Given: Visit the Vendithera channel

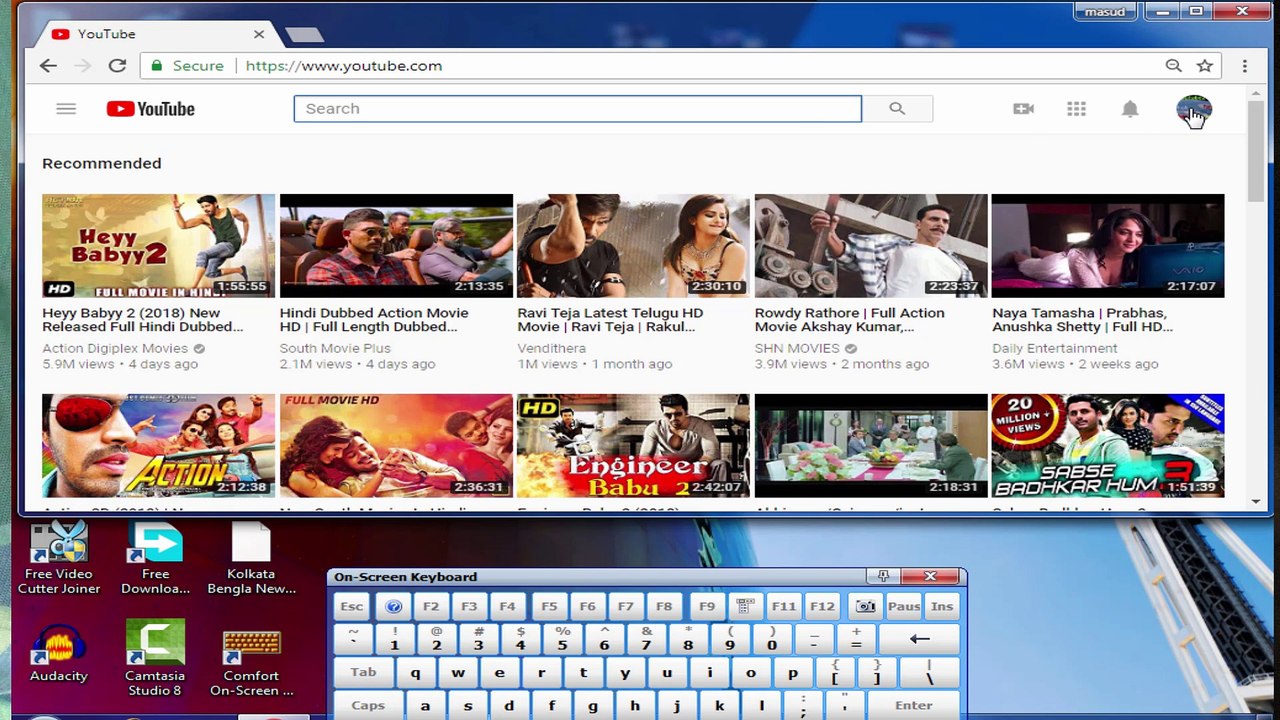Looking at the screenshot, I should pyautogui.click(x=551, y=348).
